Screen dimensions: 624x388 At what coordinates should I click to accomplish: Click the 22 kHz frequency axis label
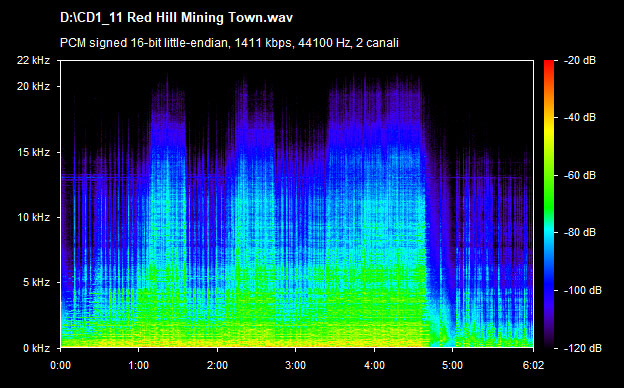(33, 60)
